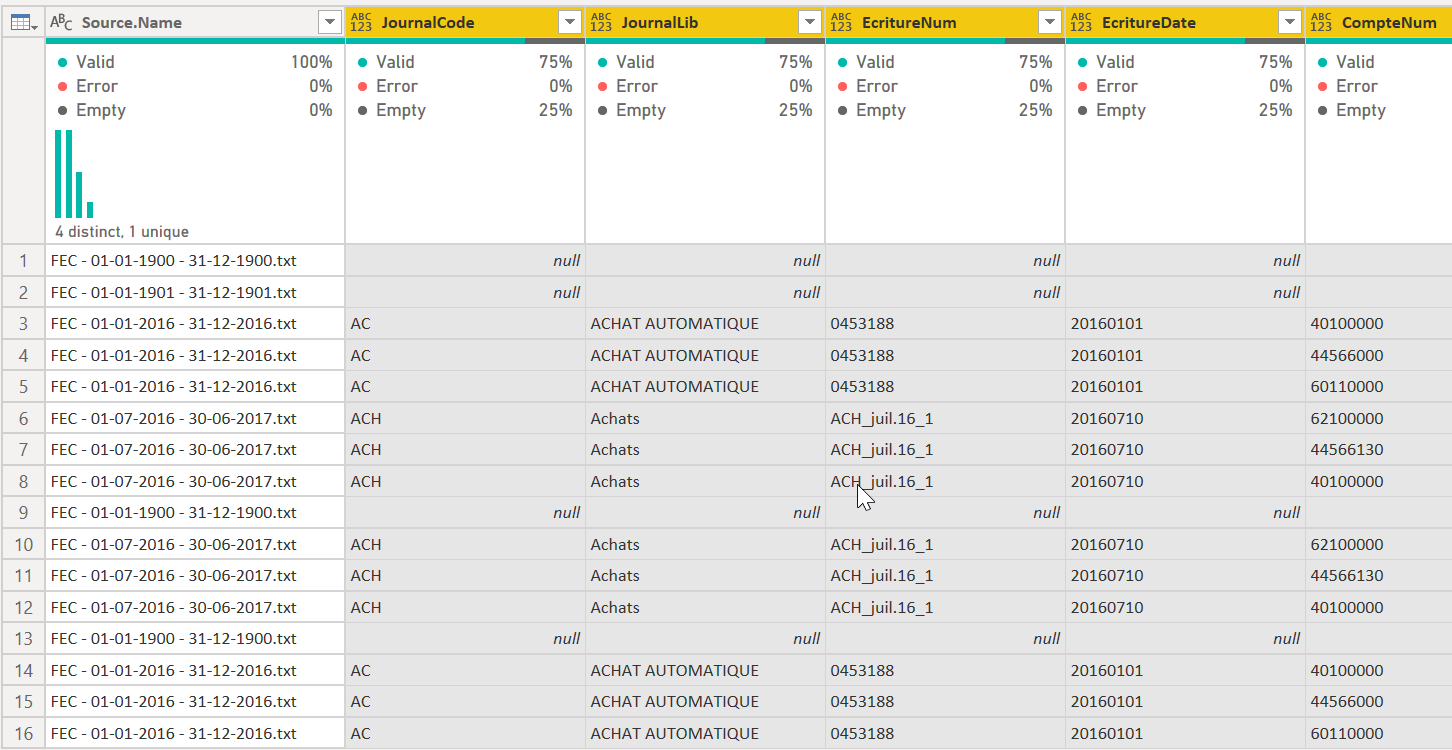The width and height of the screenshot is (1452, 750).
Task: Open the EcritureDate column filter dropdown
Action: (x=1289, y=22)
